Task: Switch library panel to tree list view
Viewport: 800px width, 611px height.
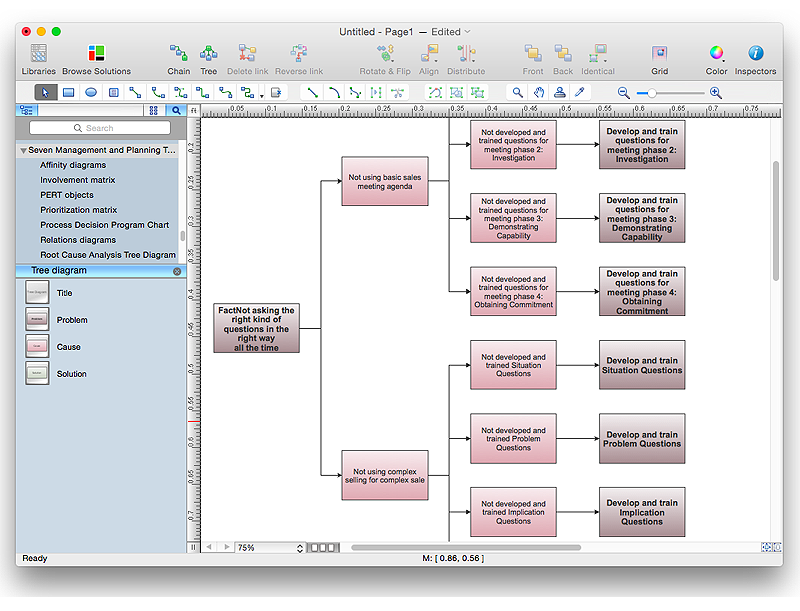Action: point(27,111)
